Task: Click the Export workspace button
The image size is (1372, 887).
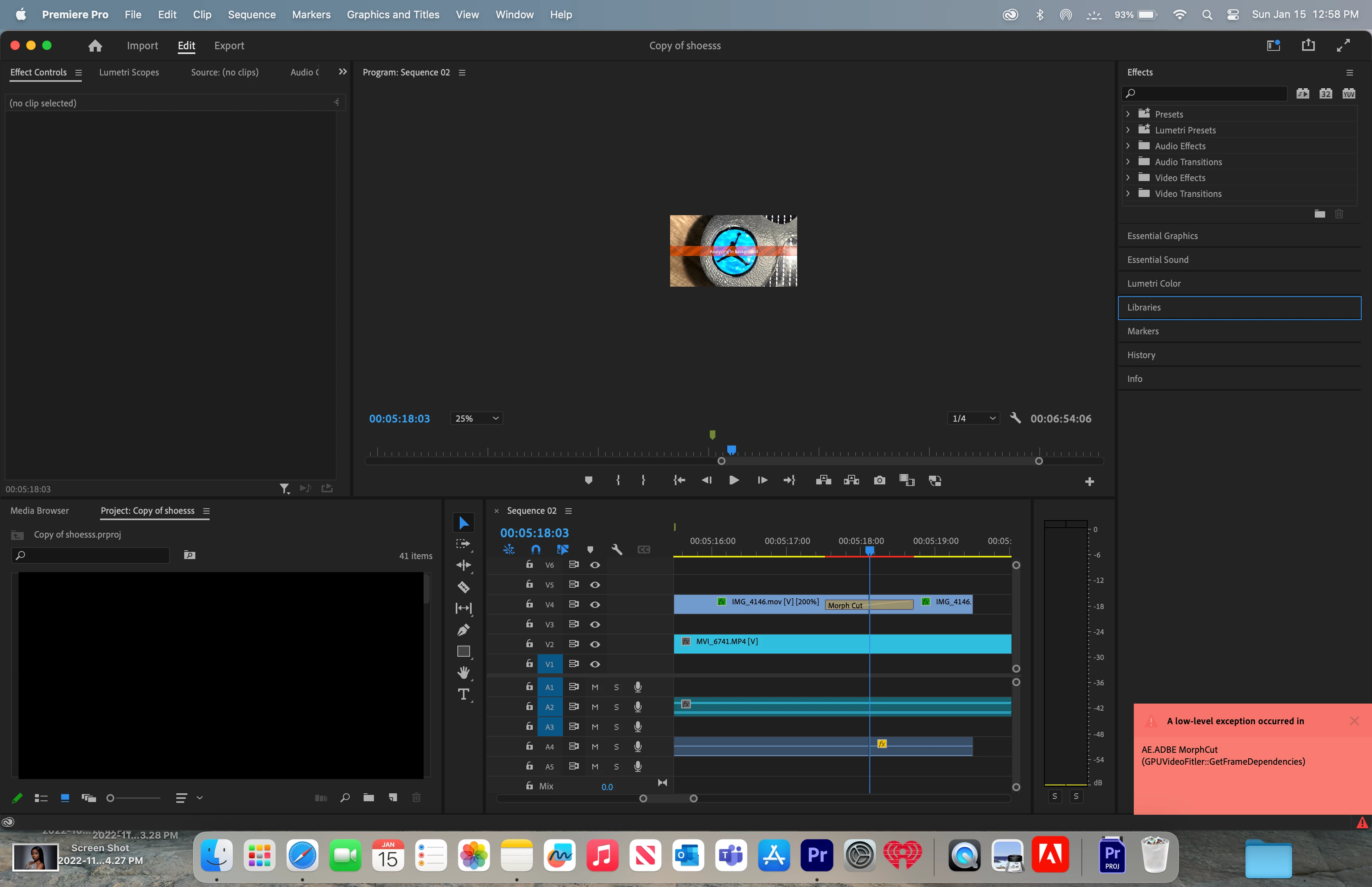Action: (229, 46)
